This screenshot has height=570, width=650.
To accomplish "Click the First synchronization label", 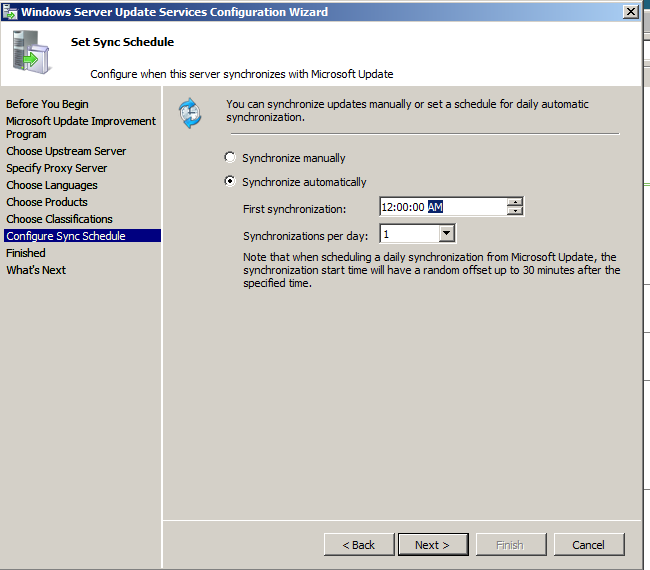I will (294, 209).
